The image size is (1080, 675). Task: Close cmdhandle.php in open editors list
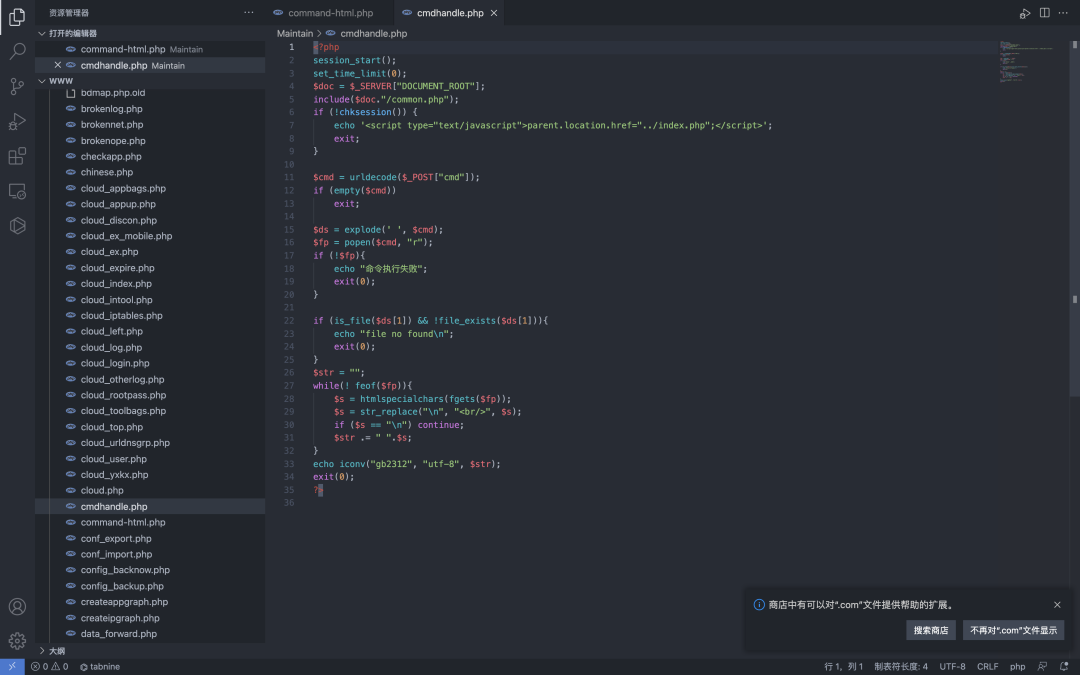[58, 65]
